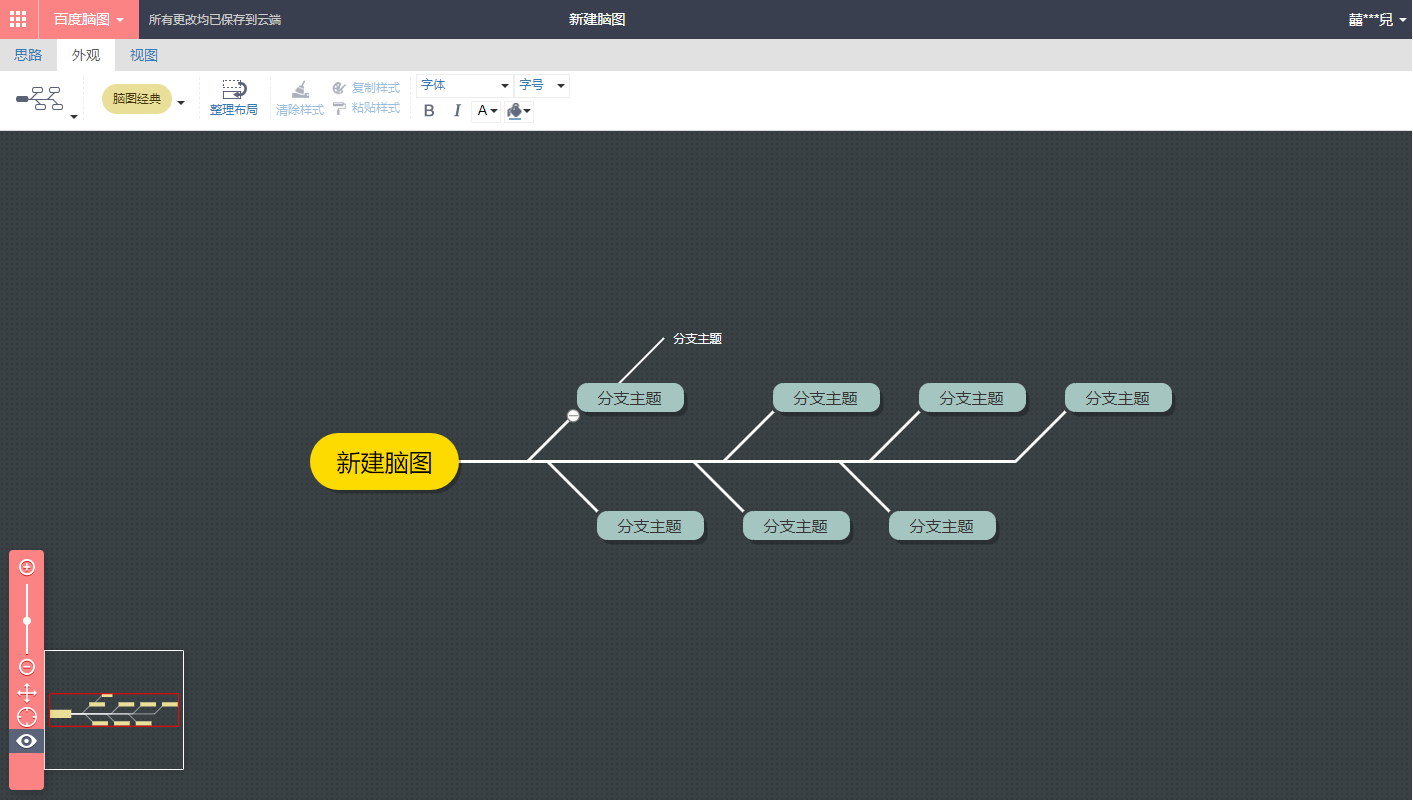Toggle the hand pan tool

click(27, 692)
